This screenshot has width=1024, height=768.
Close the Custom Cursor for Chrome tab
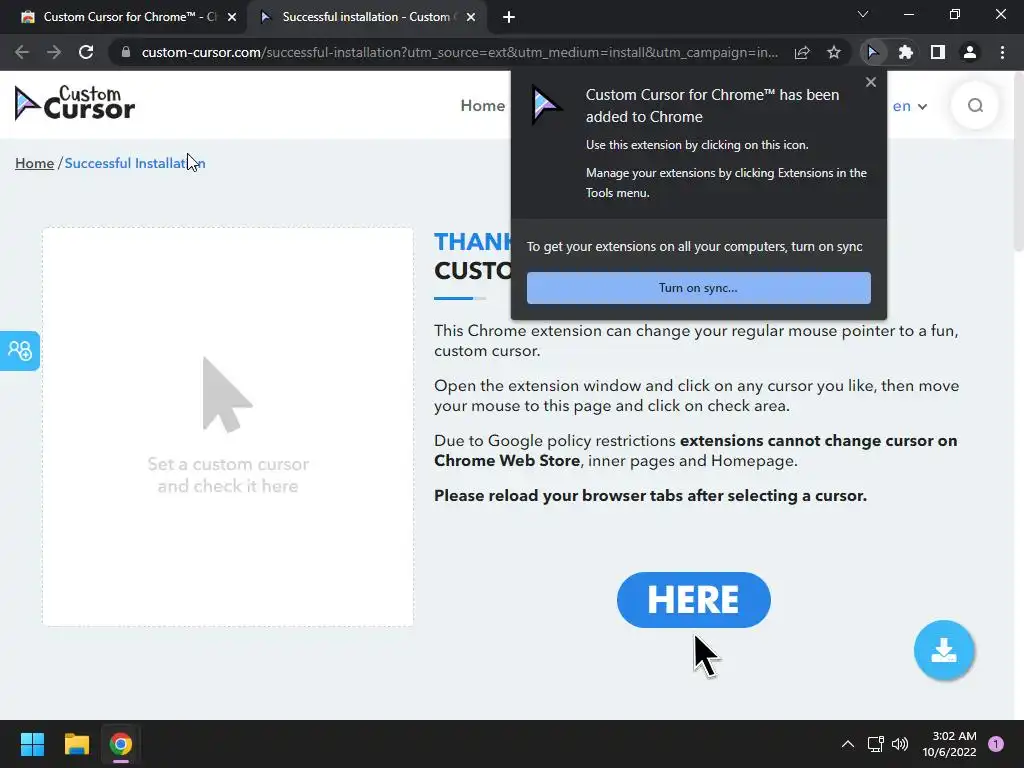(232, 17)
